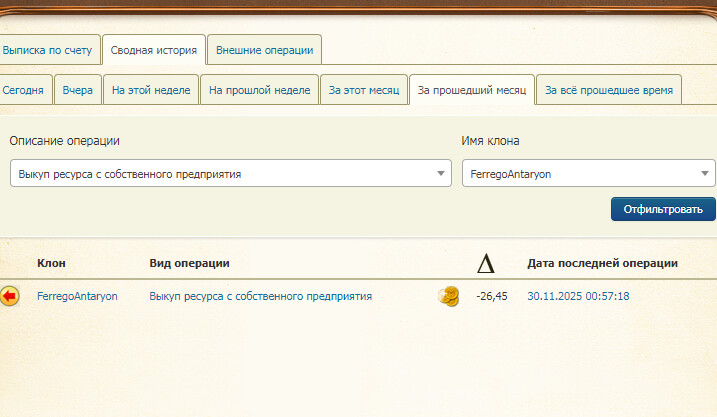Open the FerregoAntaryon clone link in table

(x=77, y=296)
